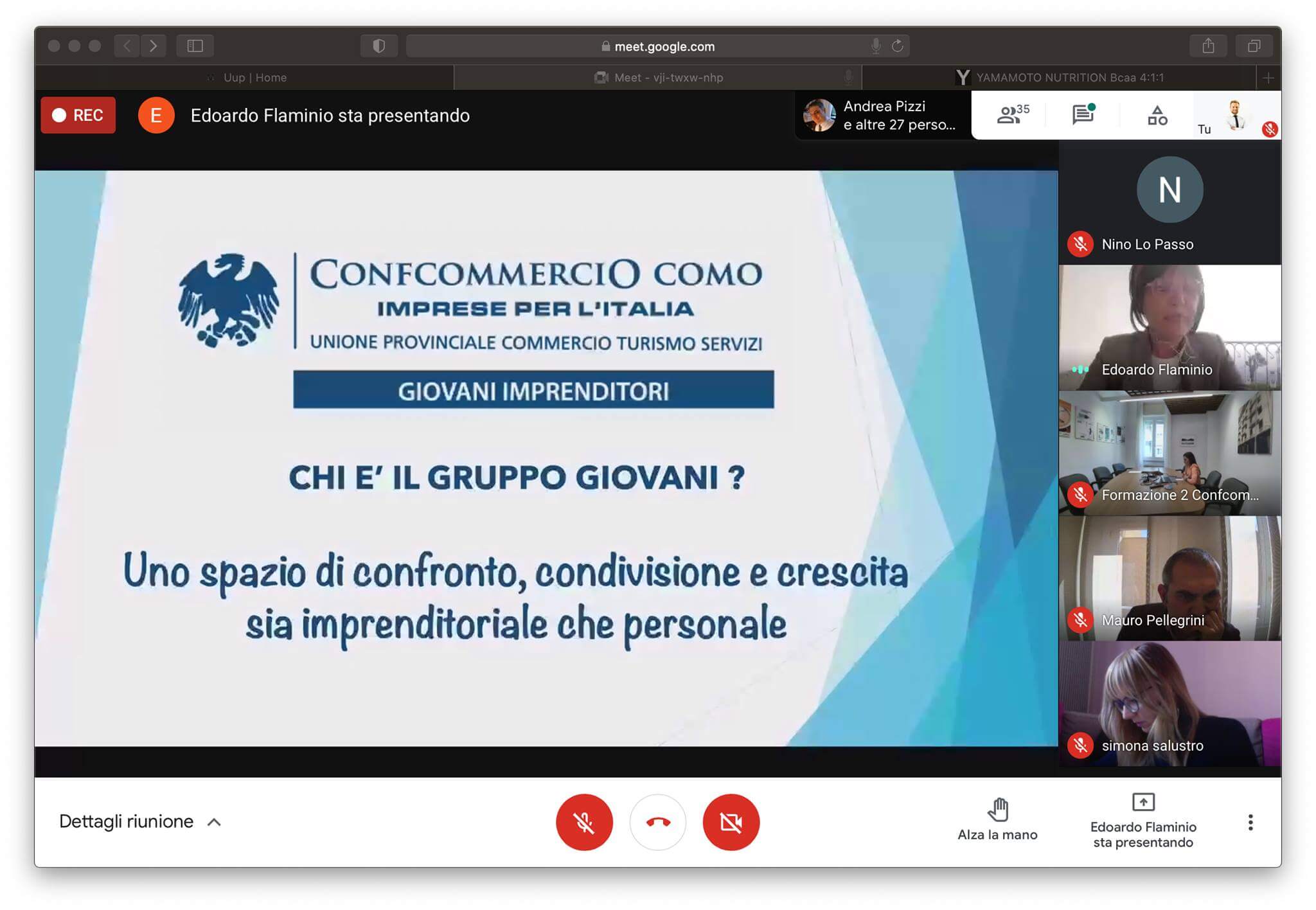1316x910 pixels.
Task: Toggle Safari sidebar view
Action: pyautogui.click(x=195, y=46)
